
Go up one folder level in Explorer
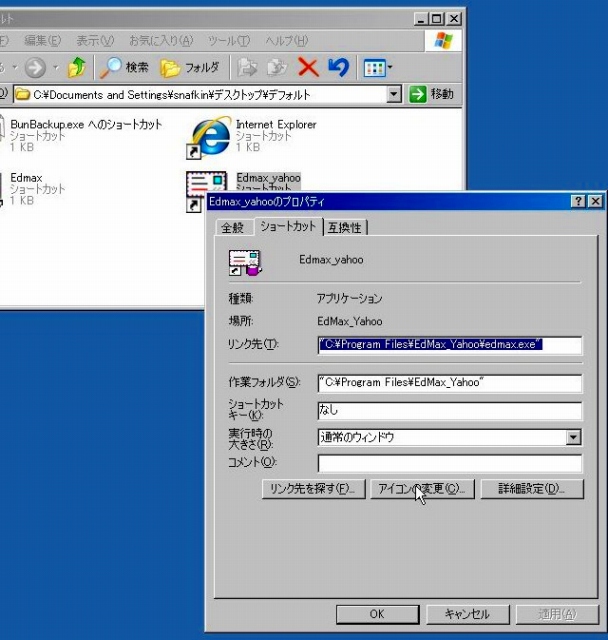77,67
